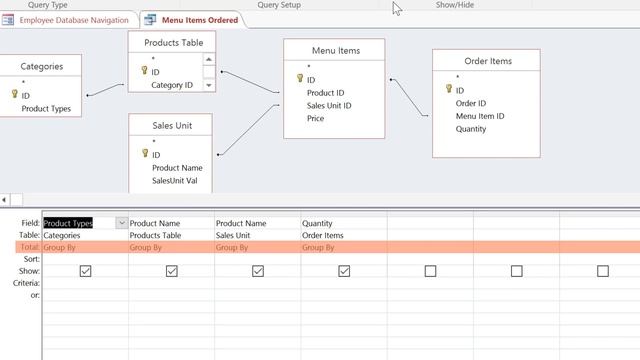
Task: Select Price field in Menu Items
Action: pos(315,118)
